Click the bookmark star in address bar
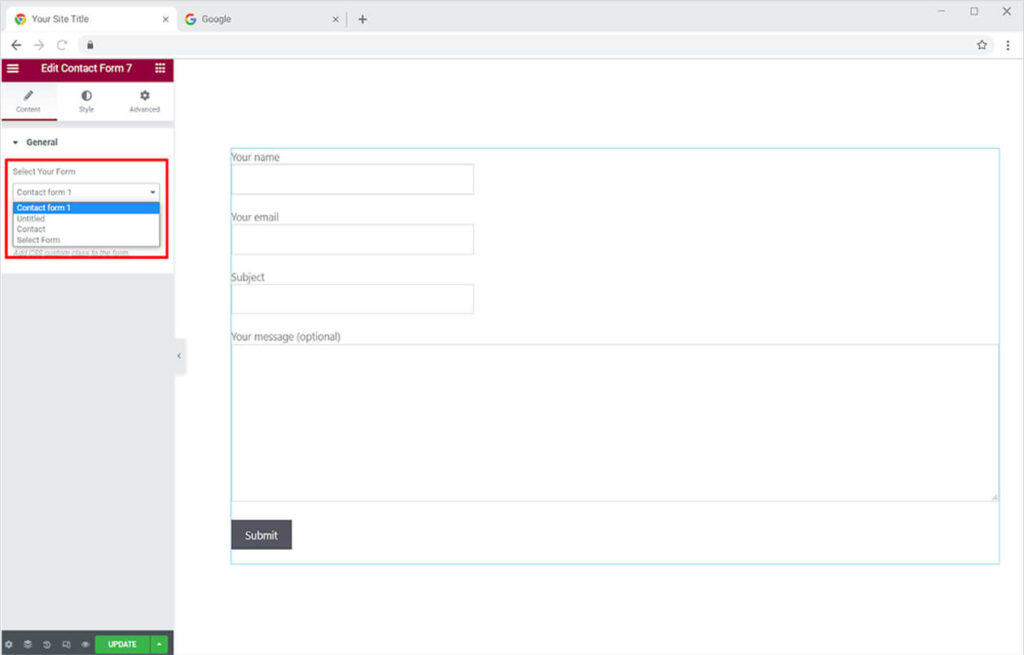This screenshot has height=655, width=1024. (x=982, y=45)
